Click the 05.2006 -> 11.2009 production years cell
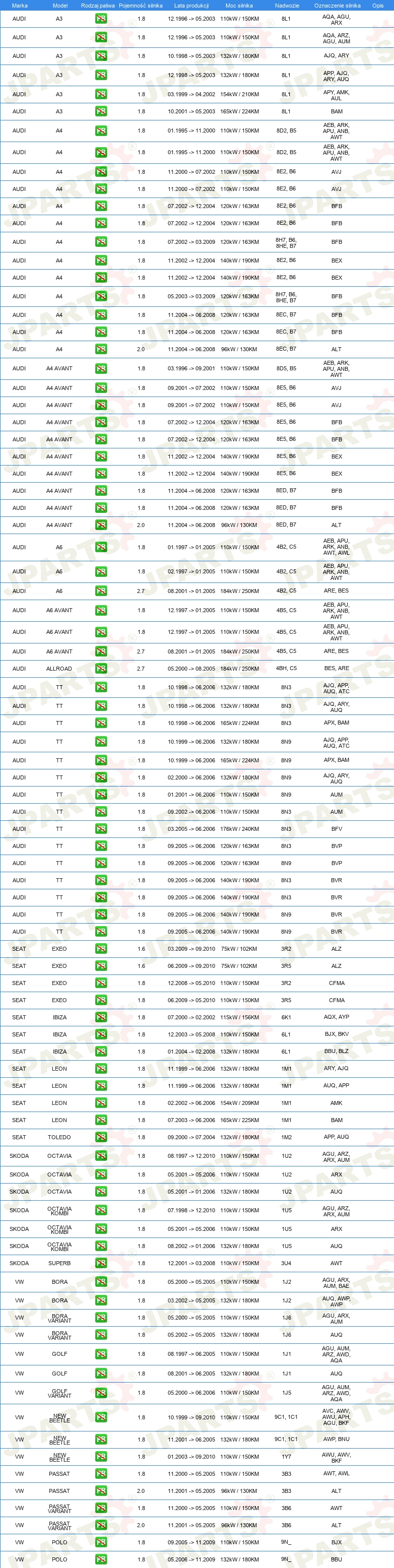 pos(191,1559)
